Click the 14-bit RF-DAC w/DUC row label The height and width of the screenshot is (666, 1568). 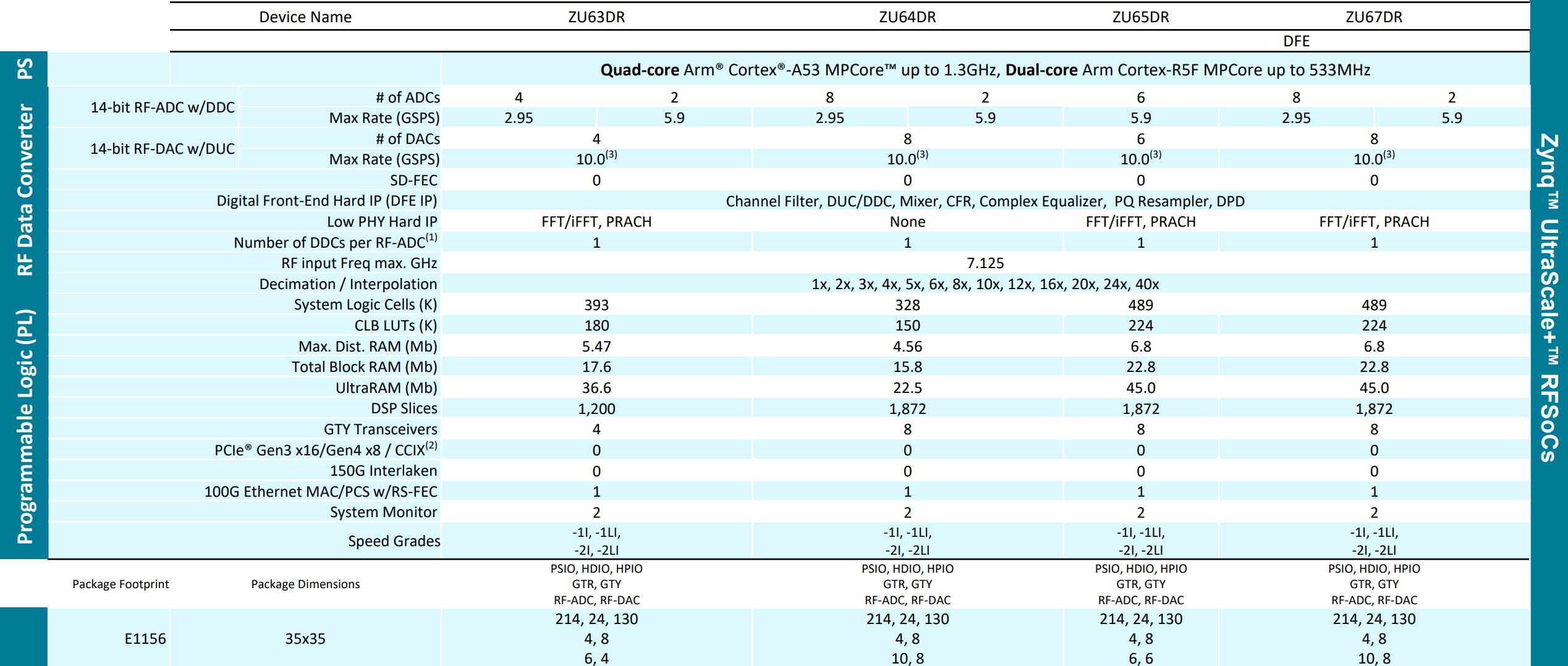point(163,149)
